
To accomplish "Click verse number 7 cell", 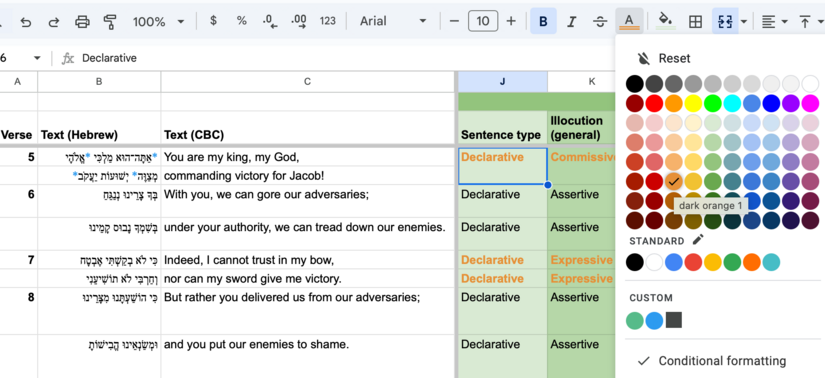I will click(18, 260).
